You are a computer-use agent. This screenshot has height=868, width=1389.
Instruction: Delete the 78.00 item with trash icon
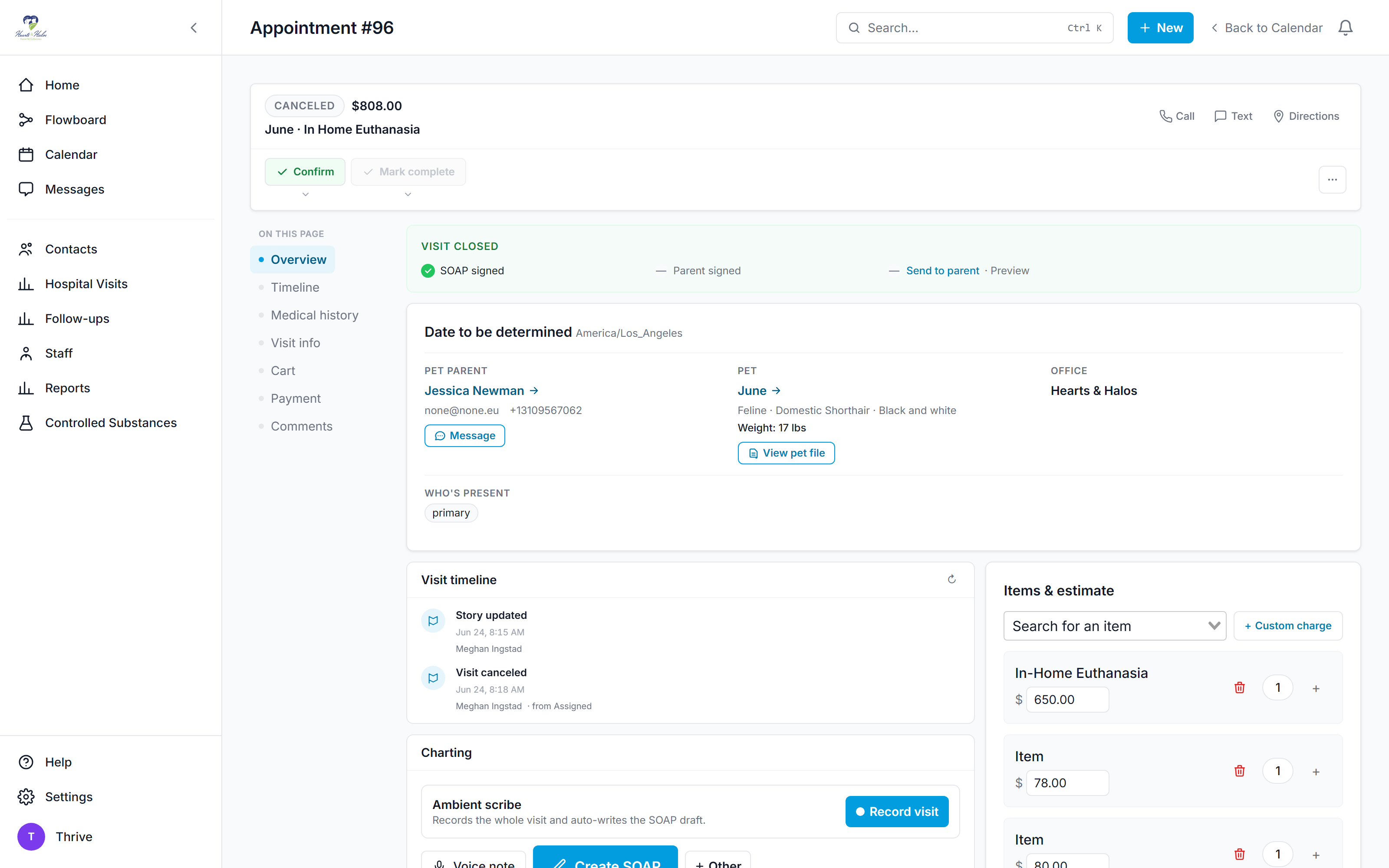pos(1239,771)
